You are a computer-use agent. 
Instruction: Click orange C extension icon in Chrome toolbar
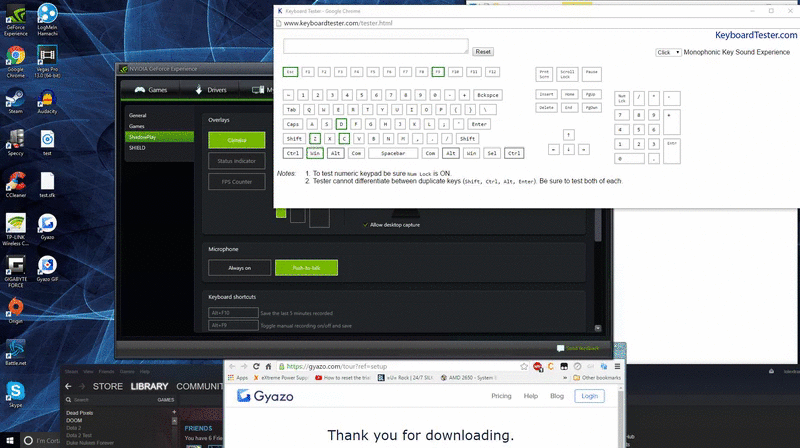click(x=551, y=366)
